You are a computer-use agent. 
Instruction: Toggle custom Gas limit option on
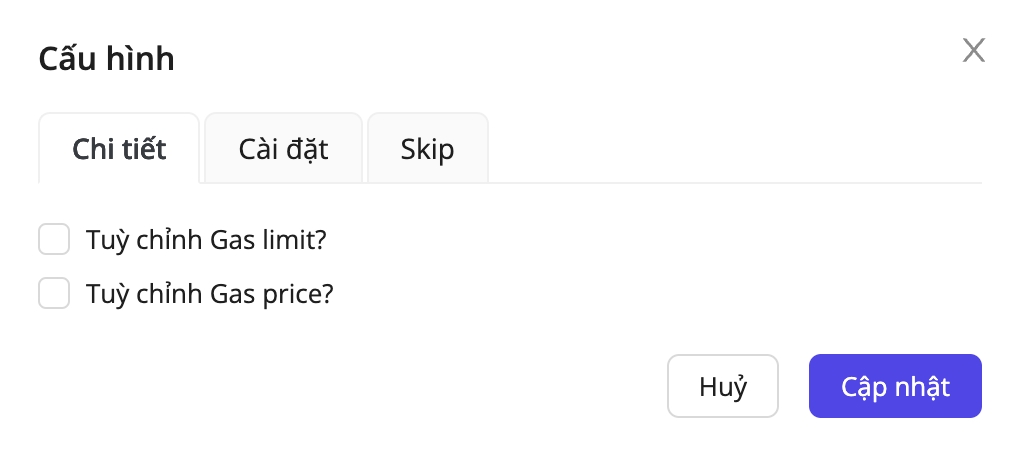pos(54,240)
